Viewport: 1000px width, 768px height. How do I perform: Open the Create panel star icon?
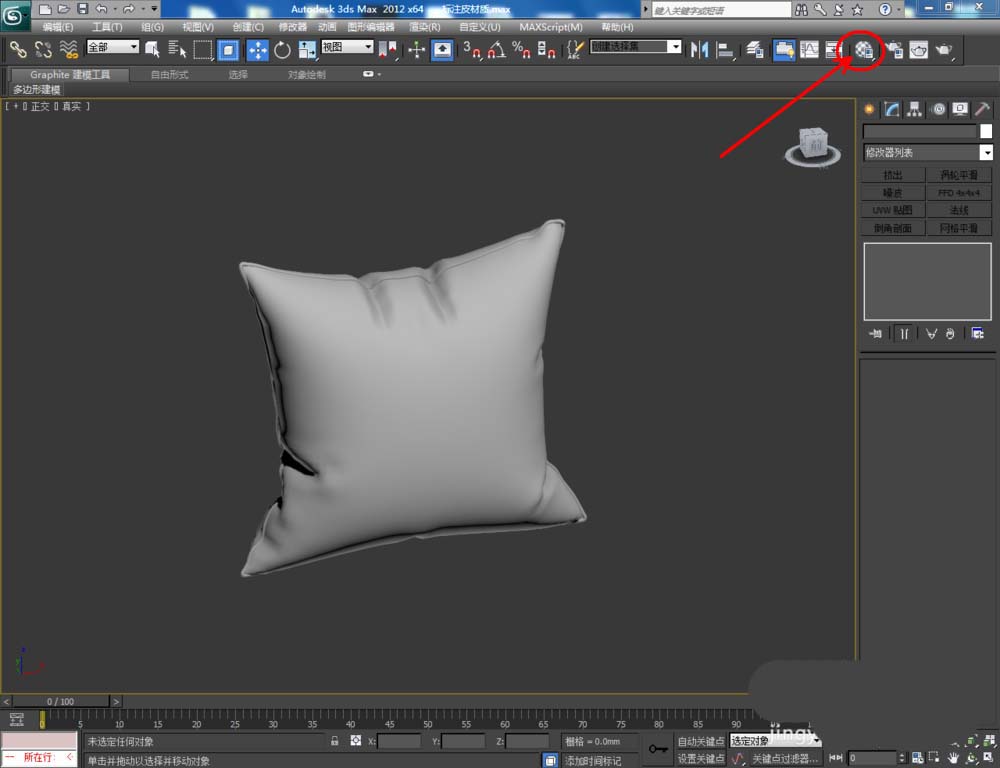tap(869, 109)
